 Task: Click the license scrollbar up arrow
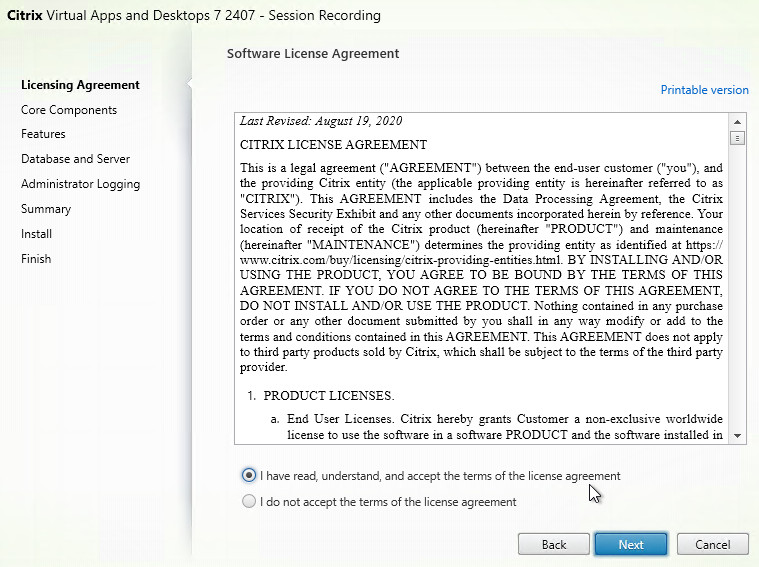pos(738,120)
